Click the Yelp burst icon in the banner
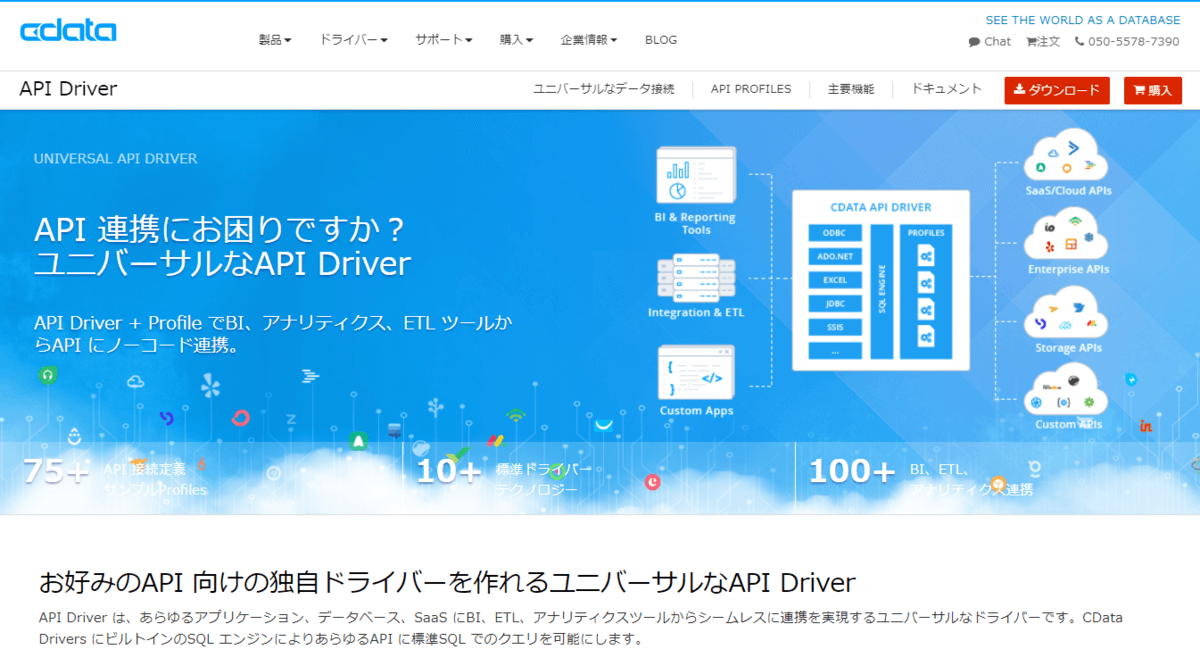 tap(211, 385)
